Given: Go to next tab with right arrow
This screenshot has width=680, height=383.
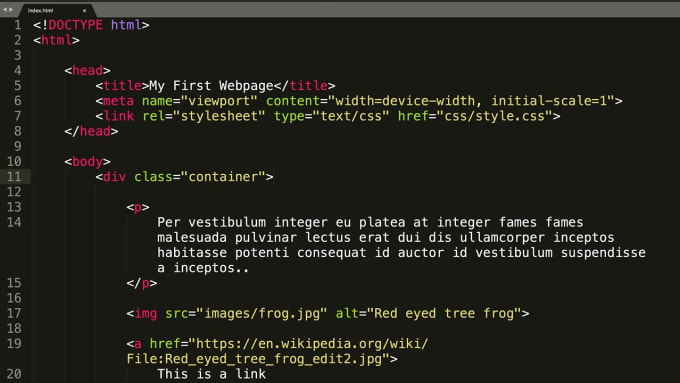Looking at the screenshot, I should (11, 10).
